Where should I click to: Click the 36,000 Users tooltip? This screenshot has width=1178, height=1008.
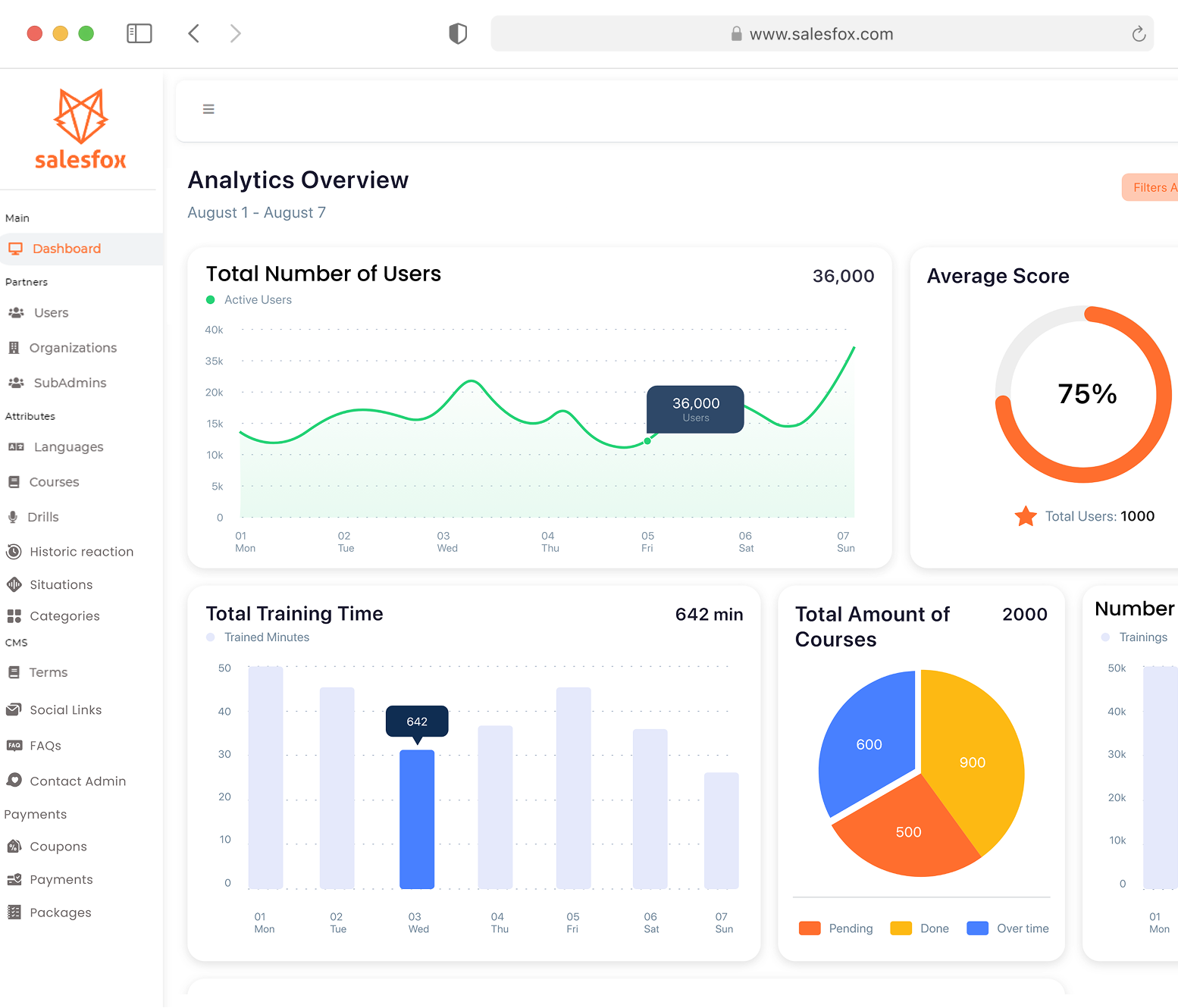(x=695, y=409)
